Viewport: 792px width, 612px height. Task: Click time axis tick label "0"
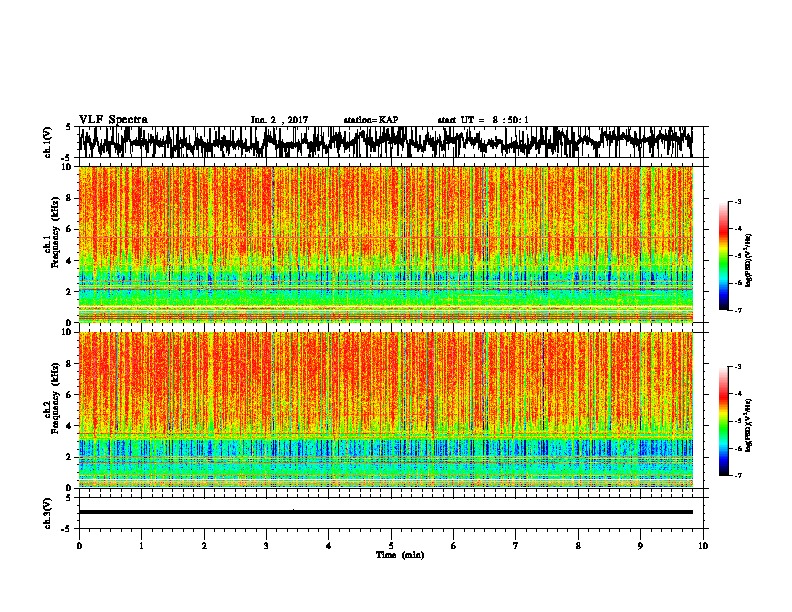pyautogui.click(x=79, y=546)
